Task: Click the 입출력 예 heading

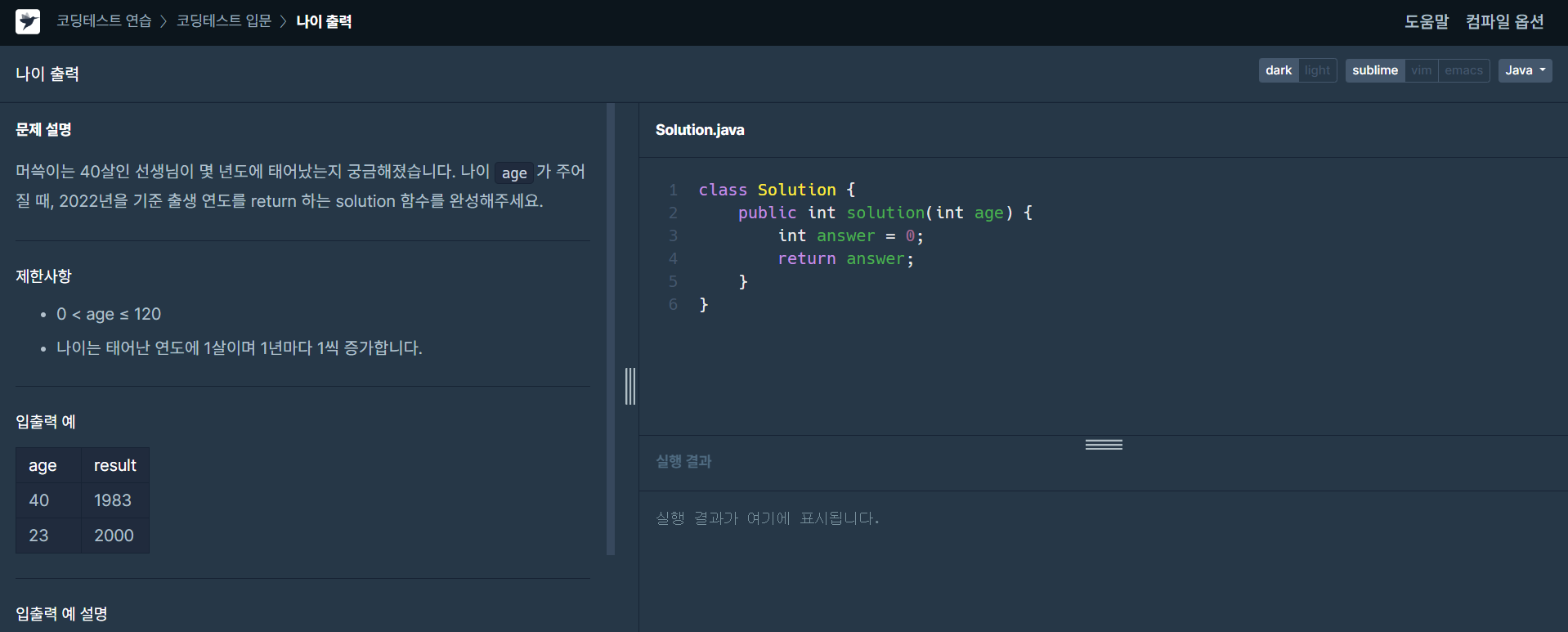Action: click(x=46, y=422)
